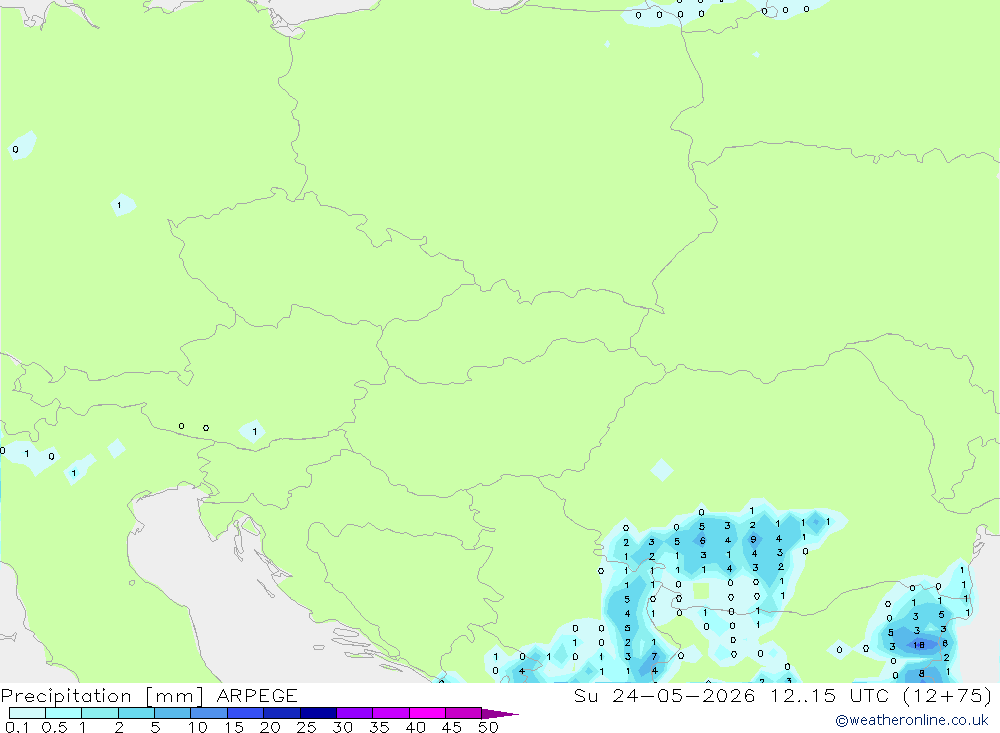Choose the navy swatch between 25 and 30
Image resolution: width=1000 pixels, height=733 pixels.
(x=318, y=713)
